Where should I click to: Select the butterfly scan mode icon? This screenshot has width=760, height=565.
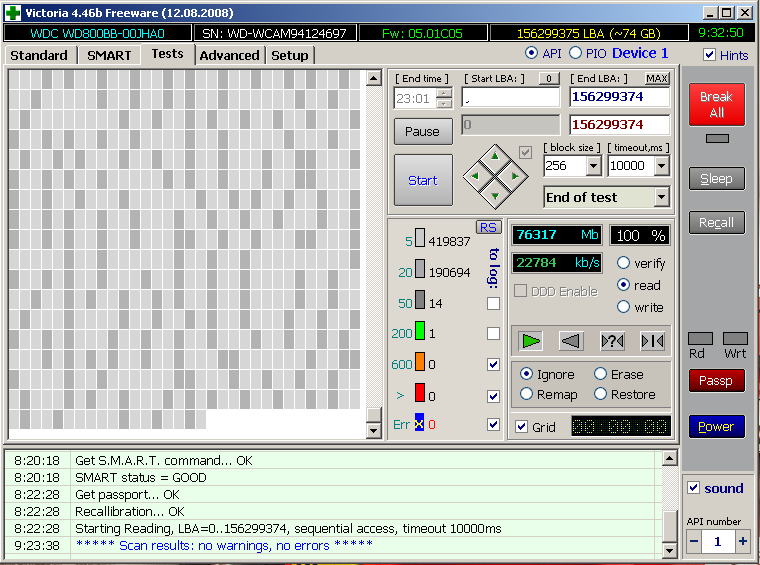[x=652, y=341]
